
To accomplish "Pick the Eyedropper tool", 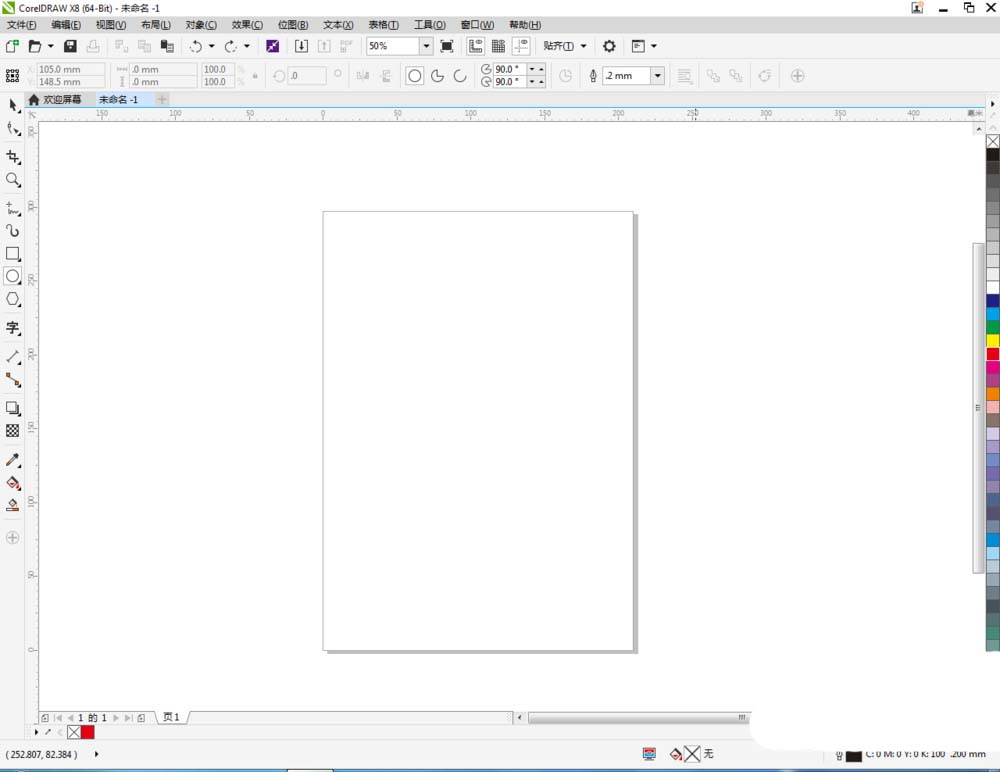I will [x=13, y=460].
